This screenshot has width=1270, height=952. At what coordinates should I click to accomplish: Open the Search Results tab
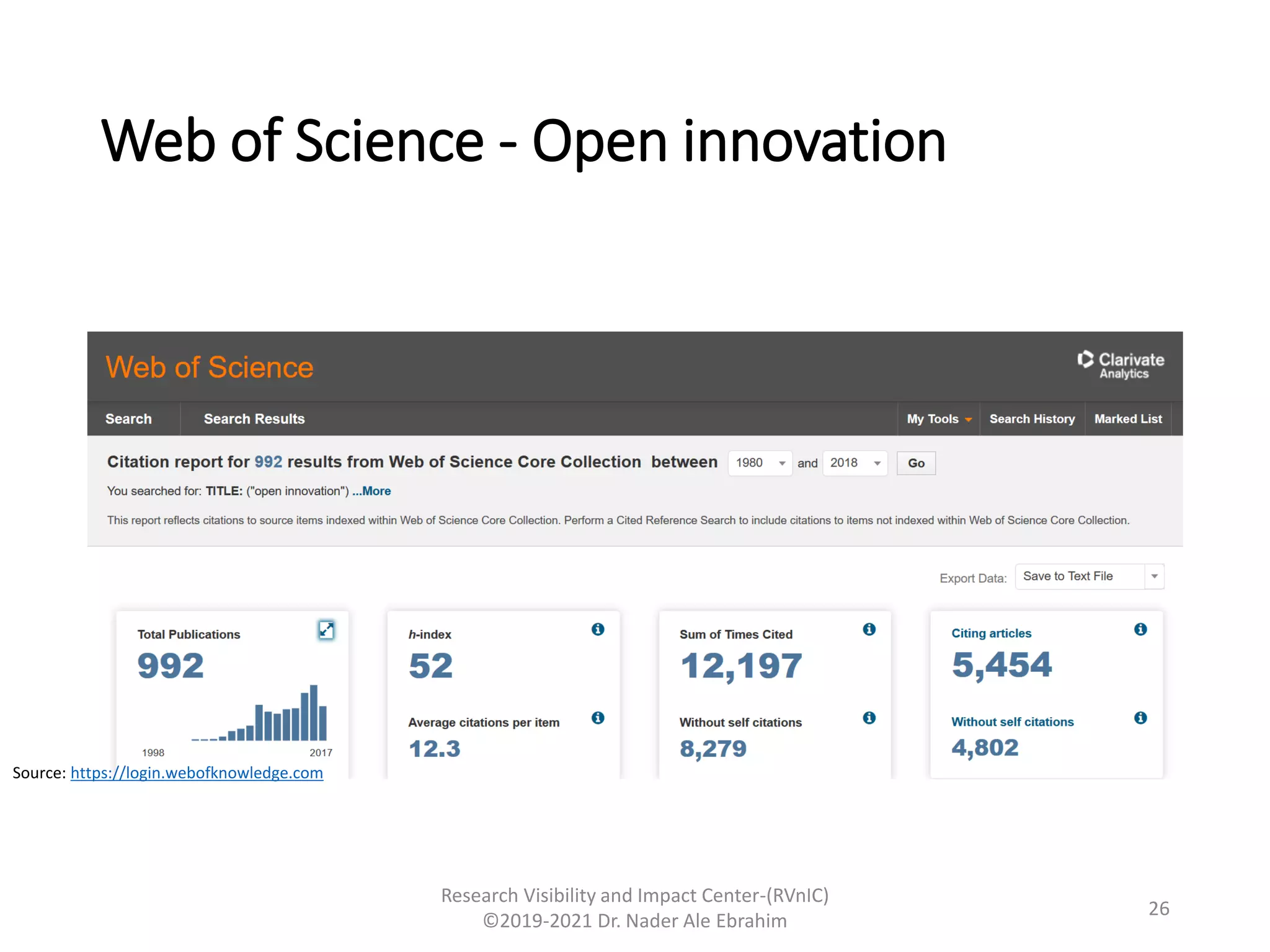click(254, 419)
